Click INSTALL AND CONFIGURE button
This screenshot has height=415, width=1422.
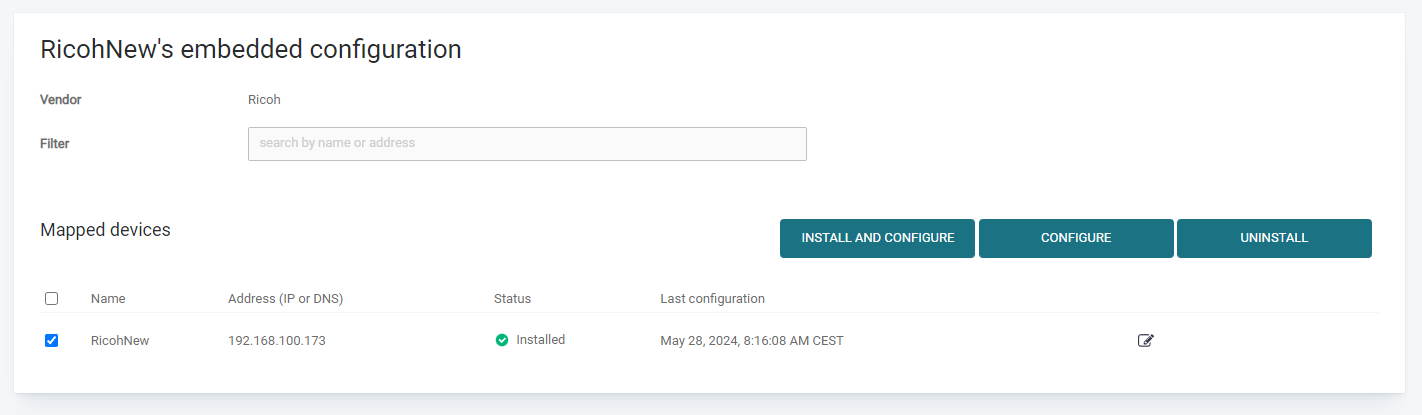coord(877,238)
